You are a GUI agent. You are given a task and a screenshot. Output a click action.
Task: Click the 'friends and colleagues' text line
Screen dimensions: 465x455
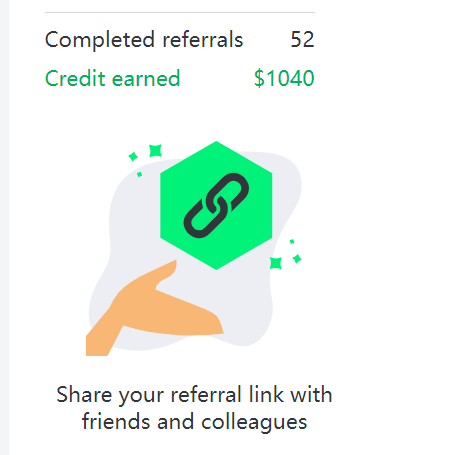tap(194, 422)
